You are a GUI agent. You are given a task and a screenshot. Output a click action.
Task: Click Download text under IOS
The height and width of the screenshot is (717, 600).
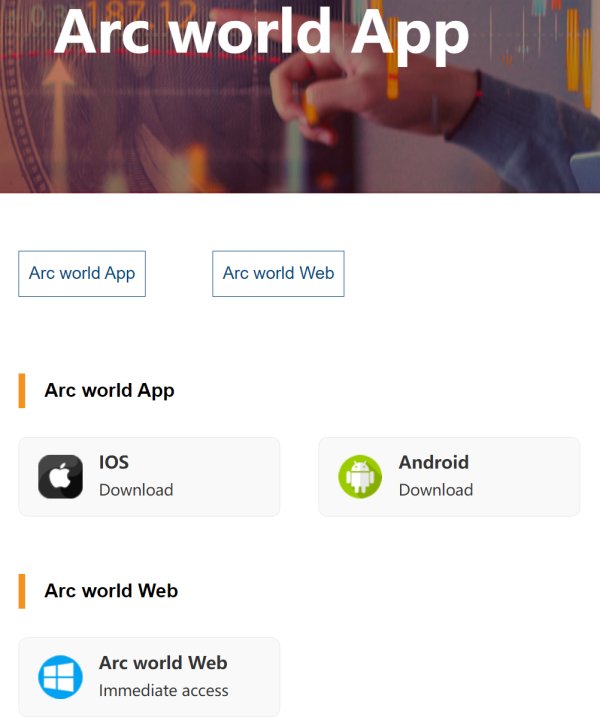pyautogui.click(x=136, y=490)
